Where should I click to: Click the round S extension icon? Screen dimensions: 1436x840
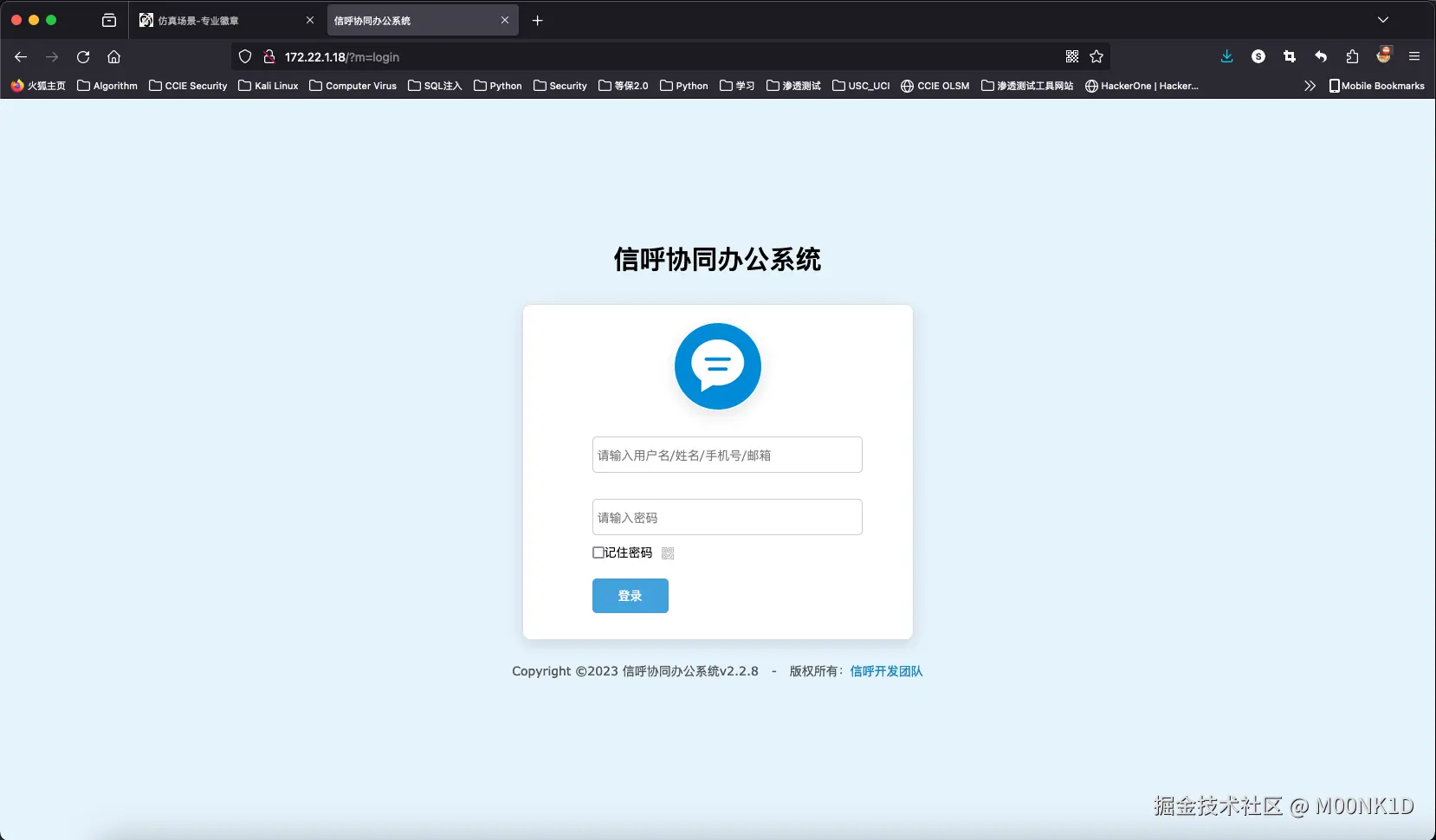(x=1258, y=57)
